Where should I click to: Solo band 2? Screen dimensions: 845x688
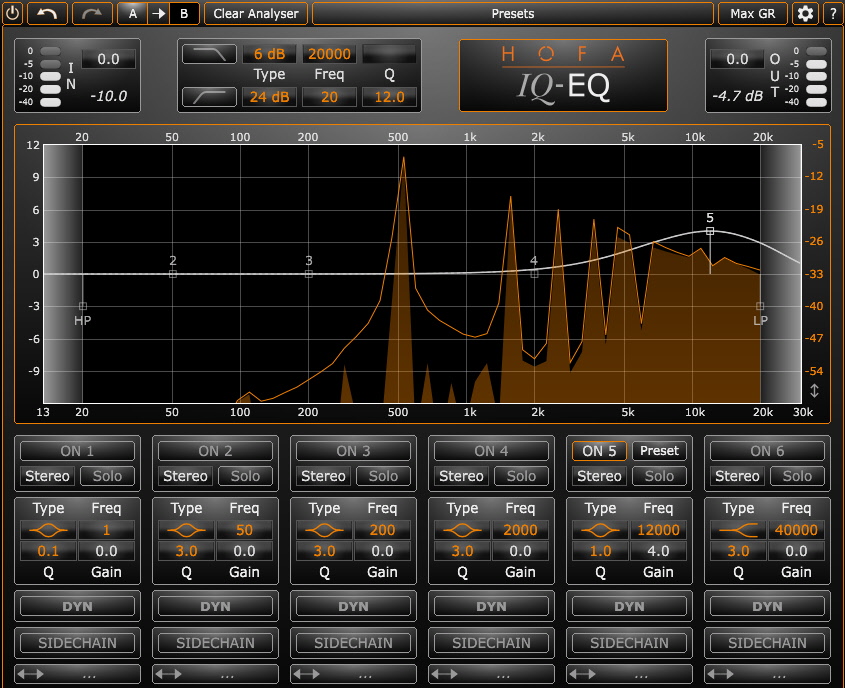(245, 476)
